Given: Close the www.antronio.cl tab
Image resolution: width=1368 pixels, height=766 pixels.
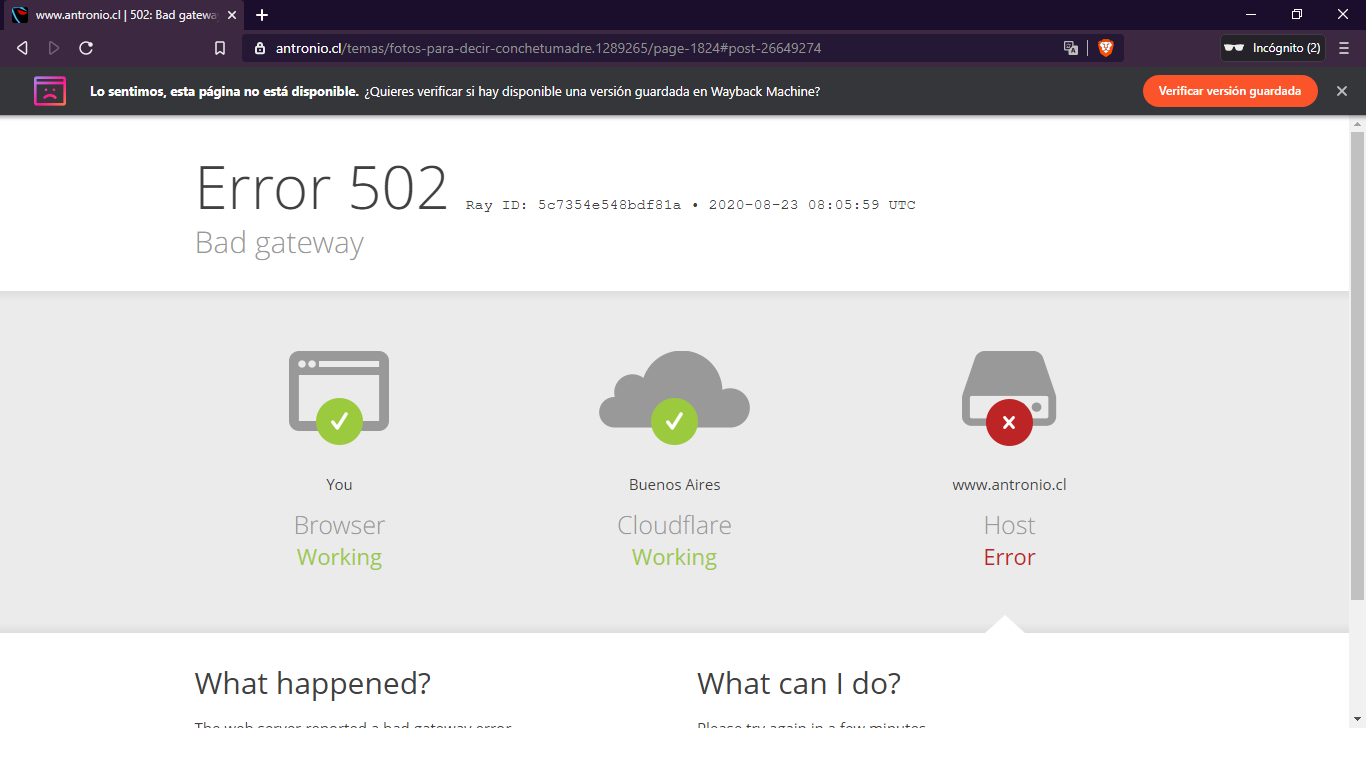Looking at the screenshot, I should [232, 15].
